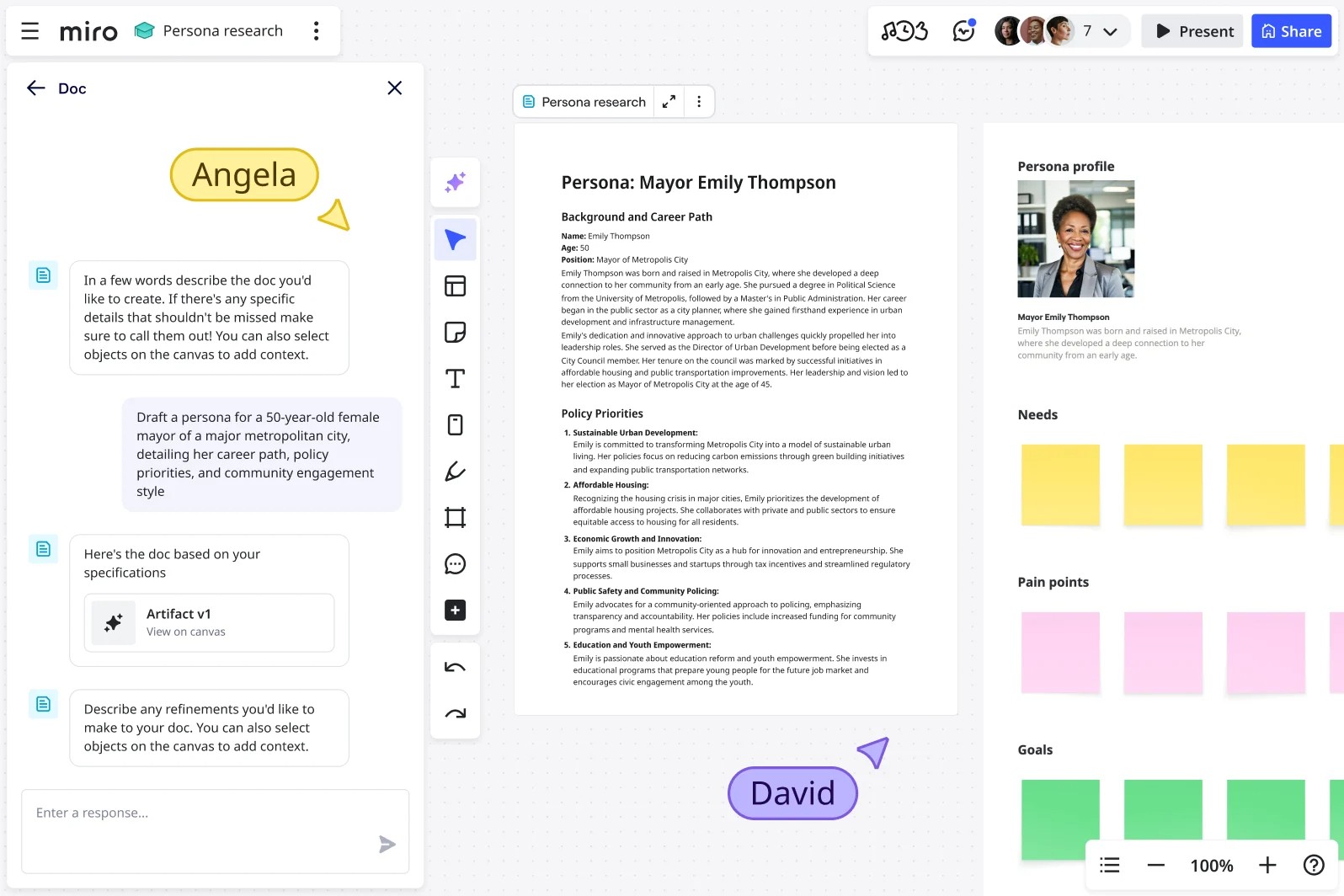Open the main hamburger menu
The image size is (1344, 896).
30,31
